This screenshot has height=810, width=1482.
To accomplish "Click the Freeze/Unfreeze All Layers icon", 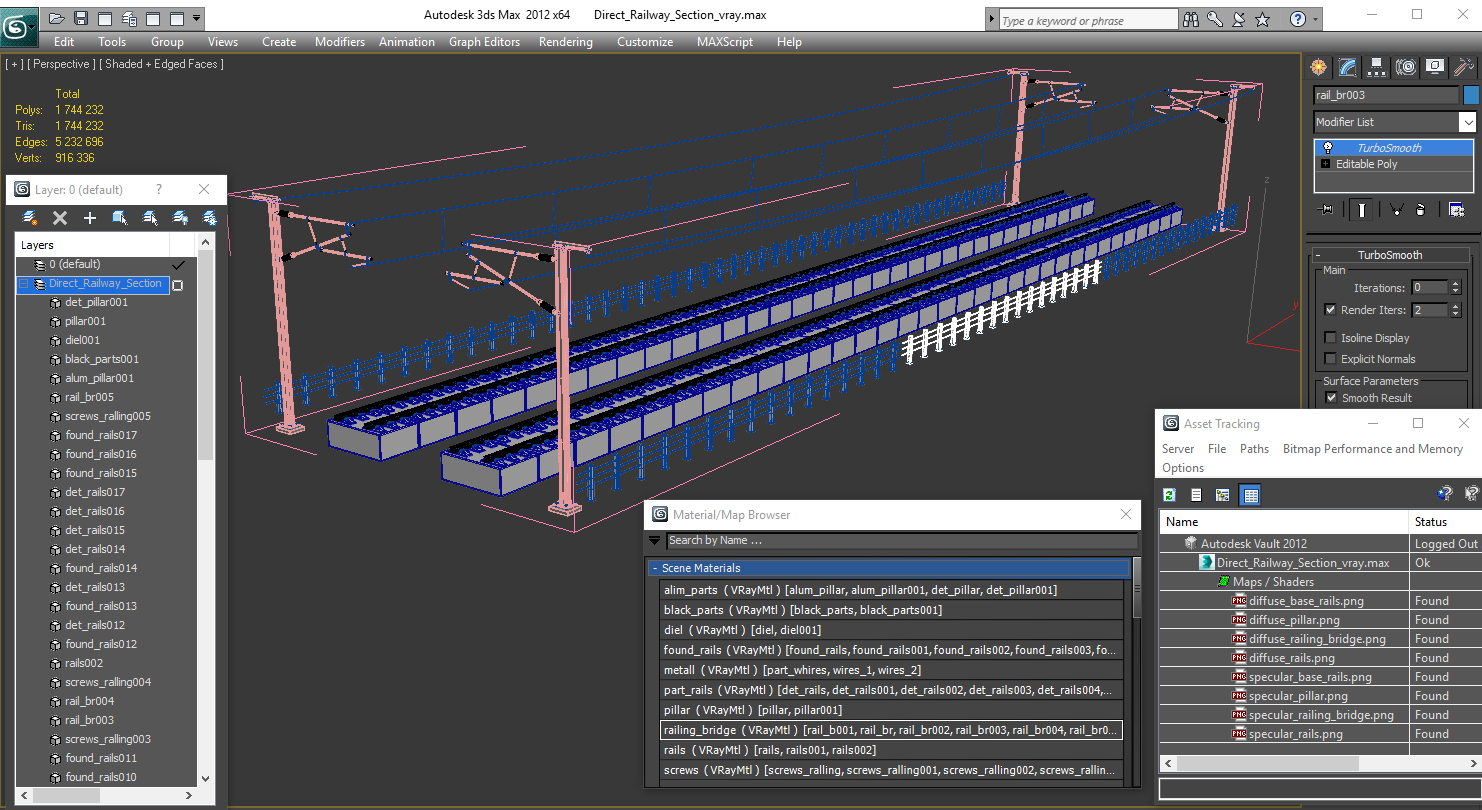I will click(x=210, y=218).
